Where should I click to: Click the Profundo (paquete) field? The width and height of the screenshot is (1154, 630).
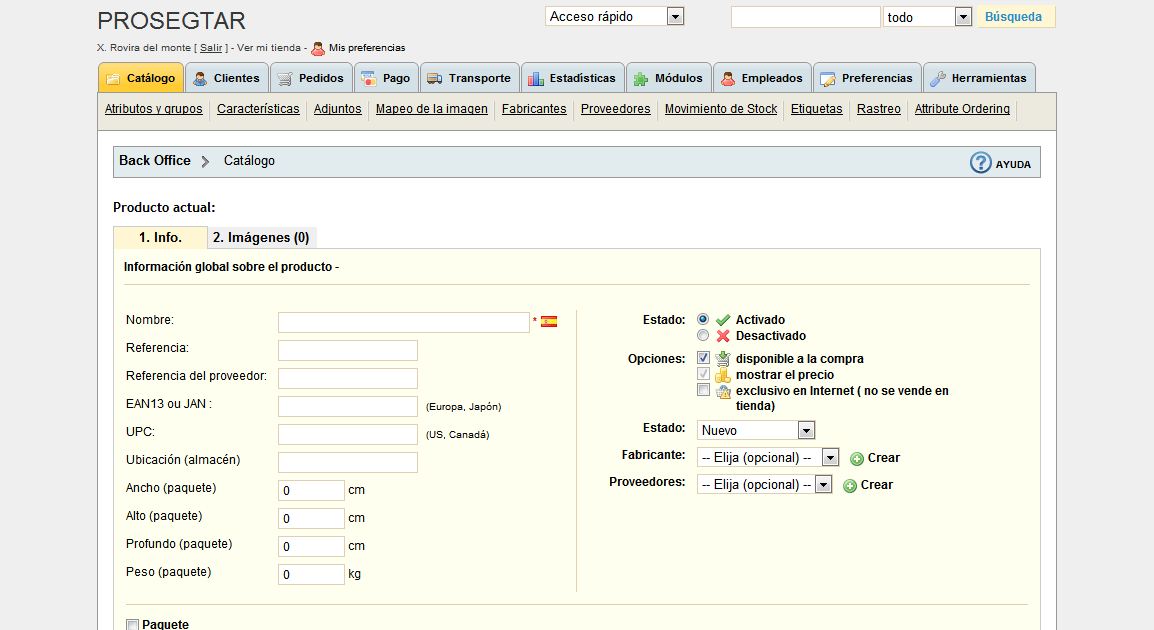[311, 546]
